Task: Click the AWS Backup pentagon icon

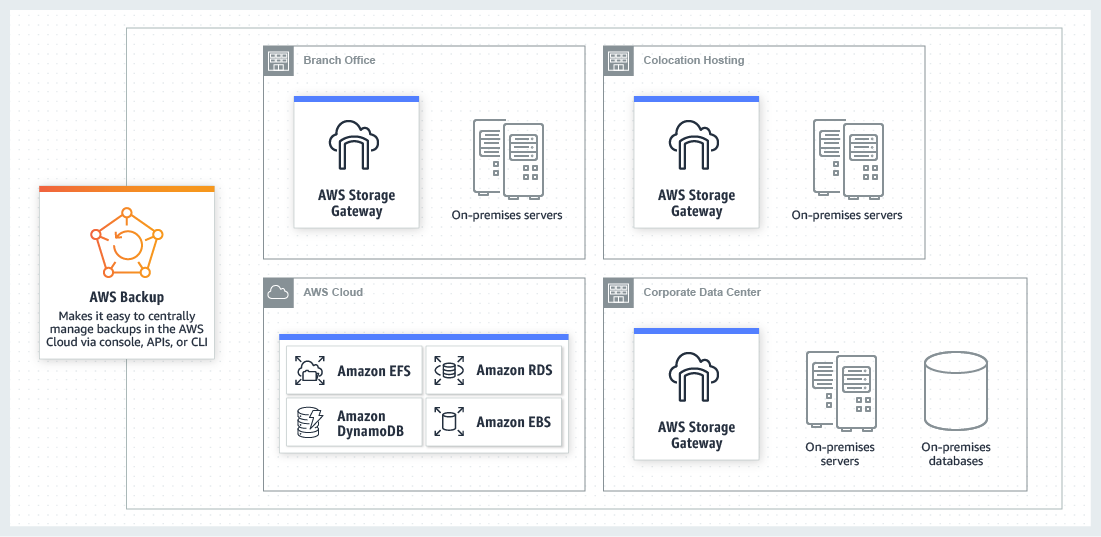Action: click(x=126, y=244)
